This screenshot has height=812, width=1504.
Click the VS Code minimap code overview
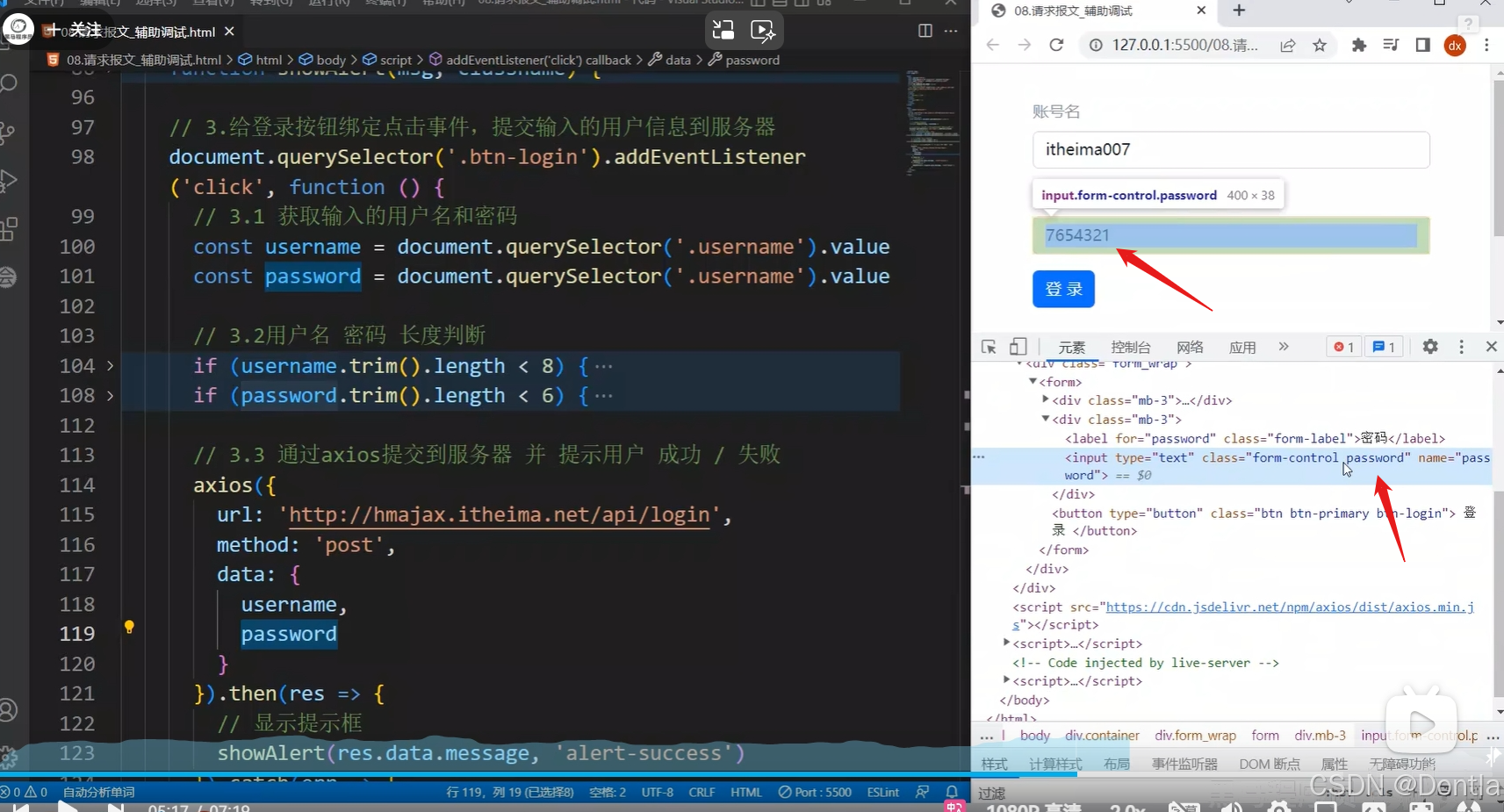click(932, 123)
